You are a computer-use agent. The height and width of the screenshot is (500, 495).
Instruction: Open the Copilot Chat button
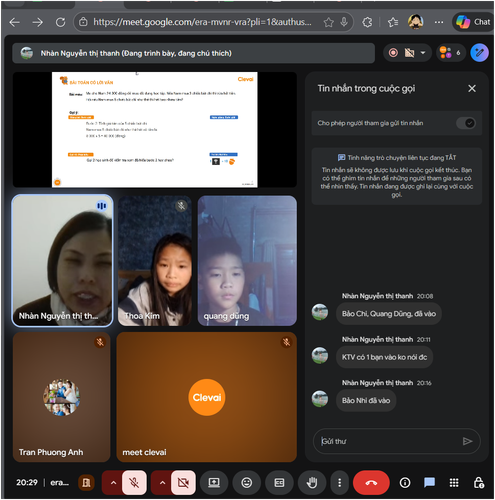click(x=473, y=22)
